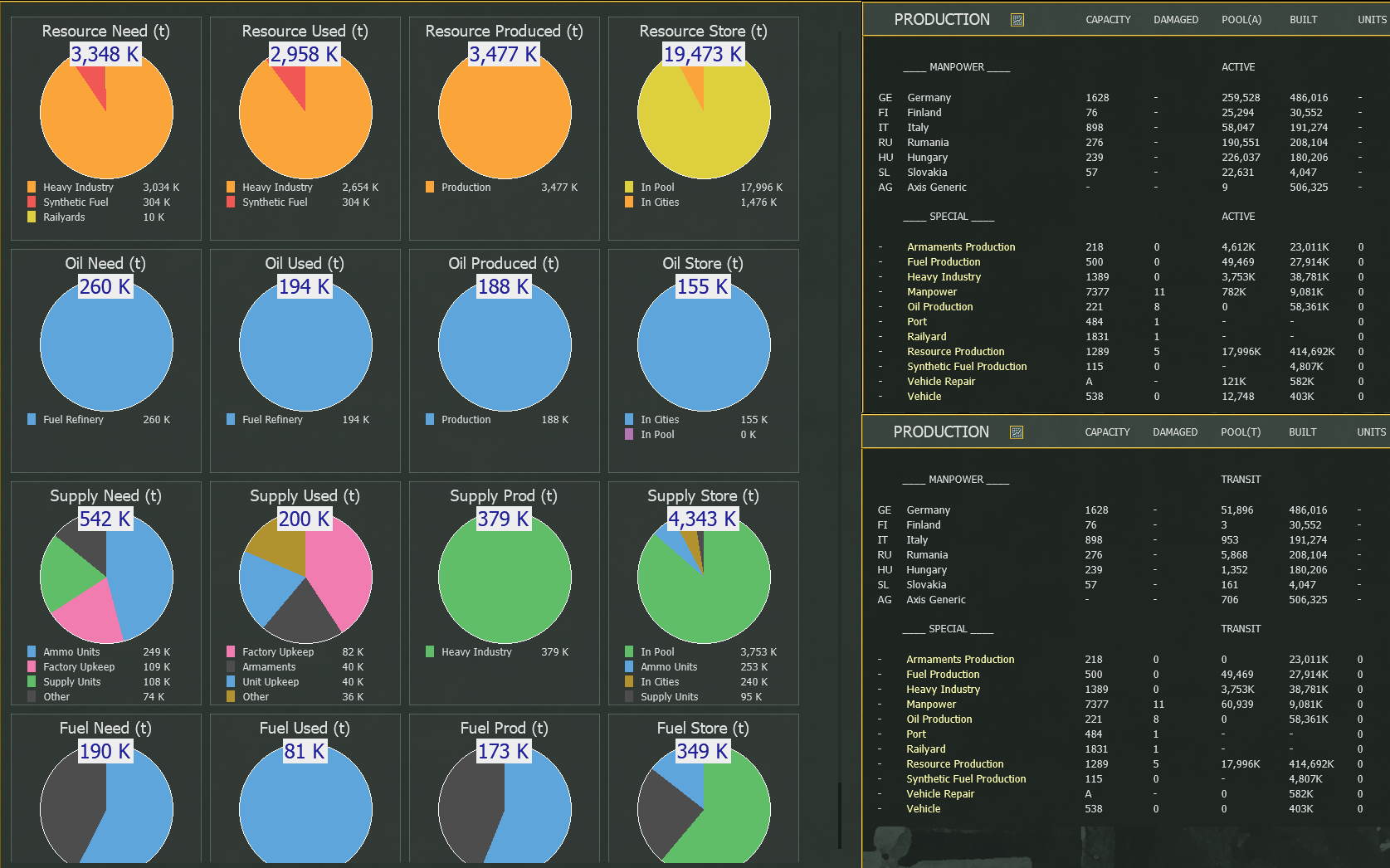Click the green Heavy Industry swatch under Supply Prod

pyautogui.click(x=430, y=652)
